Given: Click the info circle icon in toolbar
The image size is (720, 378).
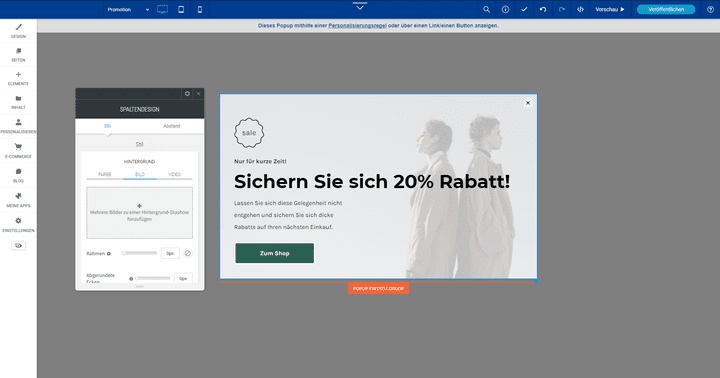Looking at the screenshot, I should click(505, 9).
